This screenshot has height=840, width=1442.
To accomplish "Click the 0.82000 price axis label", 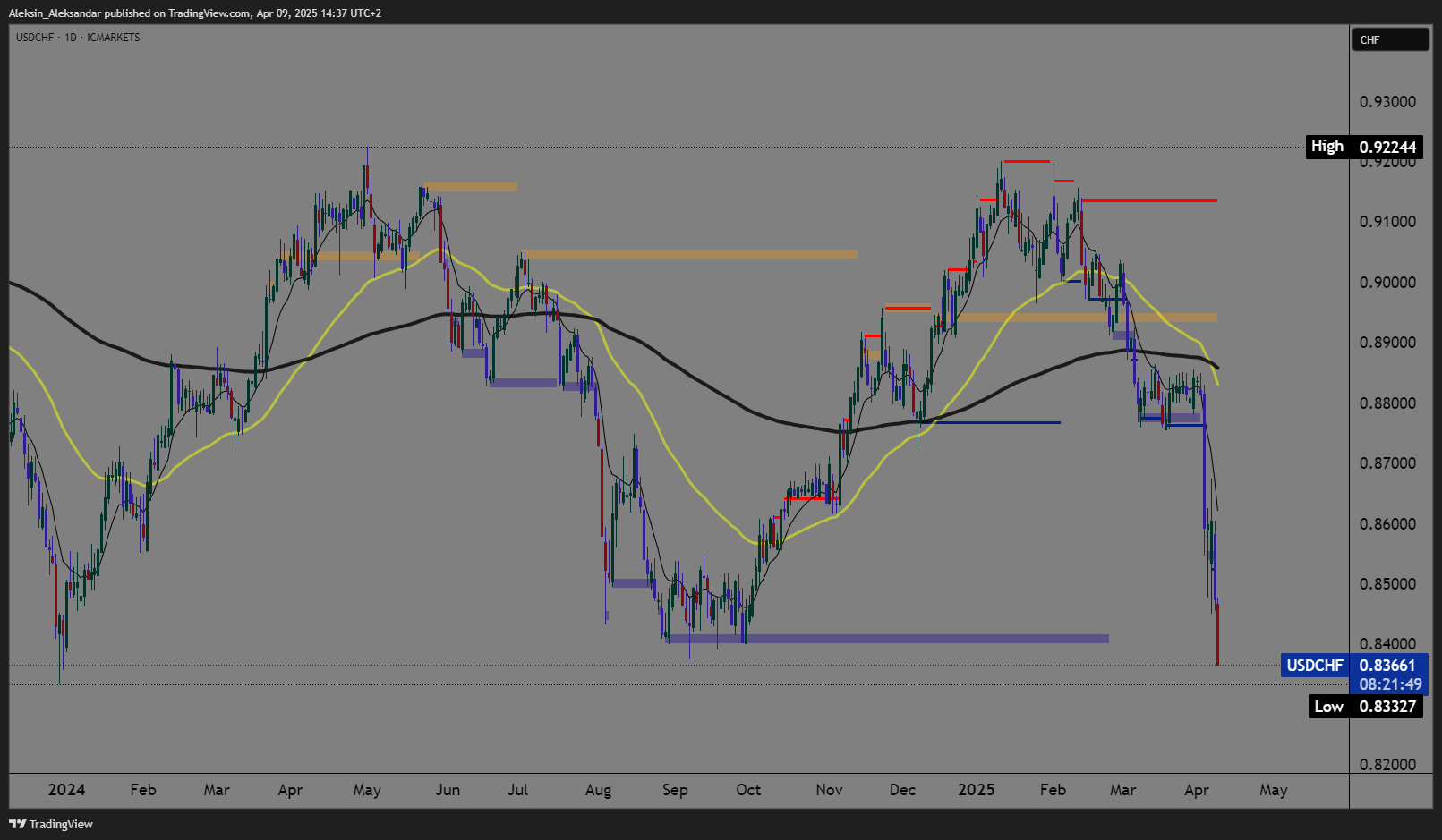I will coord(1387,765).
